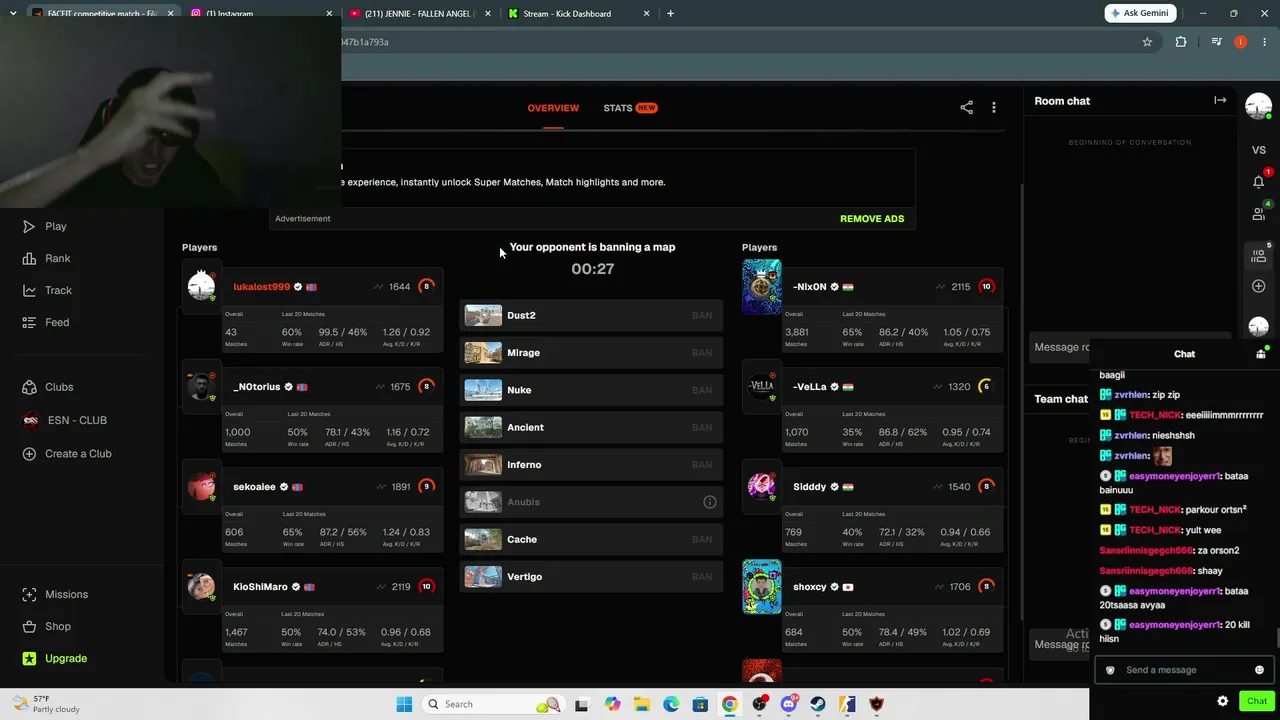
Task: Open the three-dot match options menu
Action: pyautogui.click(x=994, y=108)
